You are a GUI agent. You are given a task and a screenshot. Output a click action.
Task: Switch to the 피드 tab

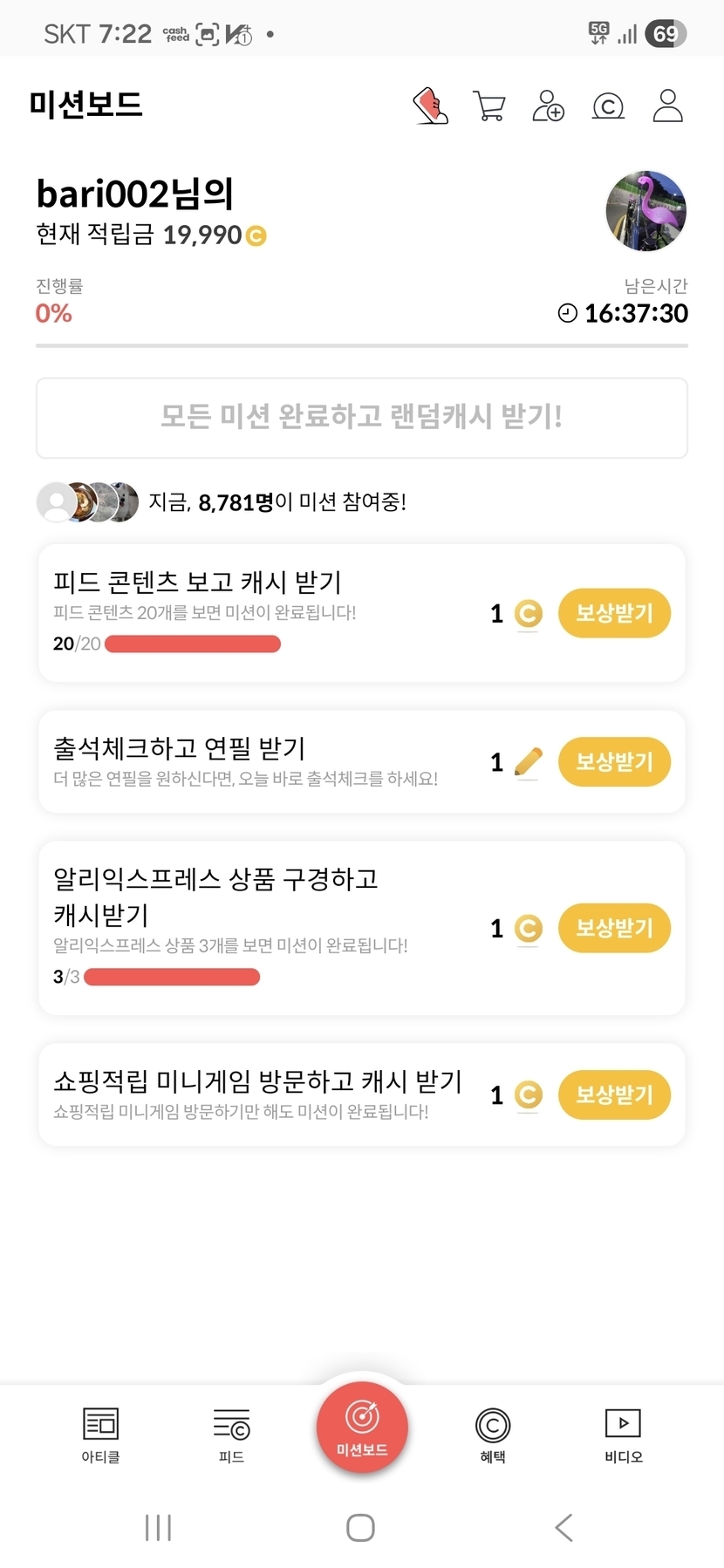click(231, 1435)
